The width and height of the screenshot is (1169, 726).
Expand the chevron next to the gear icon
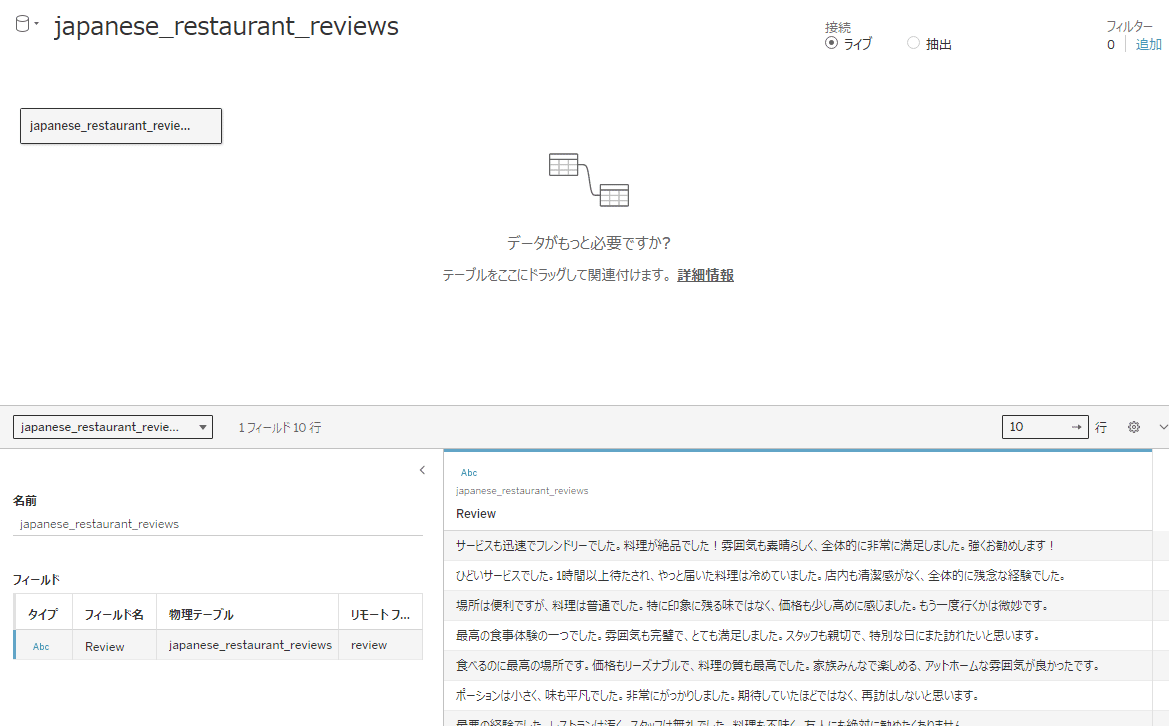pyautogui.click(x=1162, y=427)
